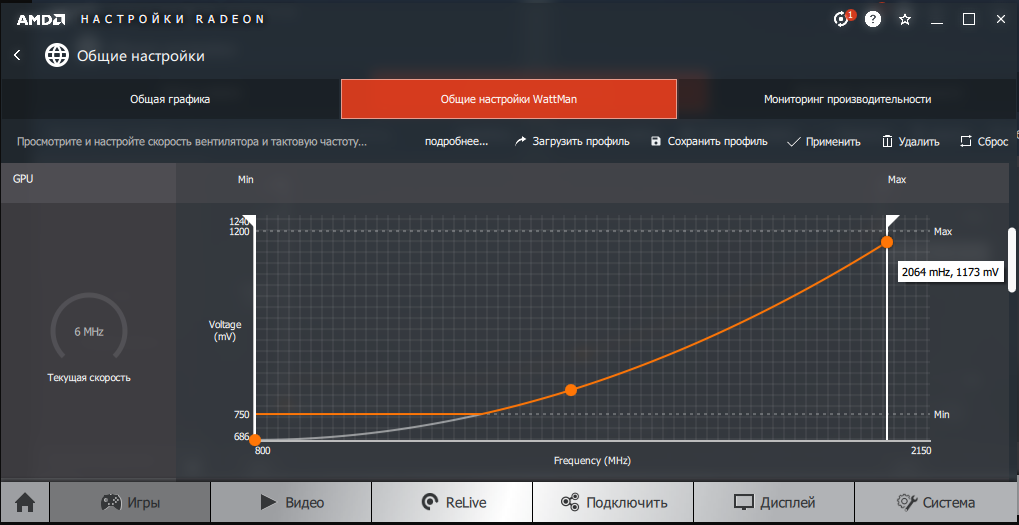Click the AMD logo
The width and height of the screenshot is (1019, 525).
[39, 19]
